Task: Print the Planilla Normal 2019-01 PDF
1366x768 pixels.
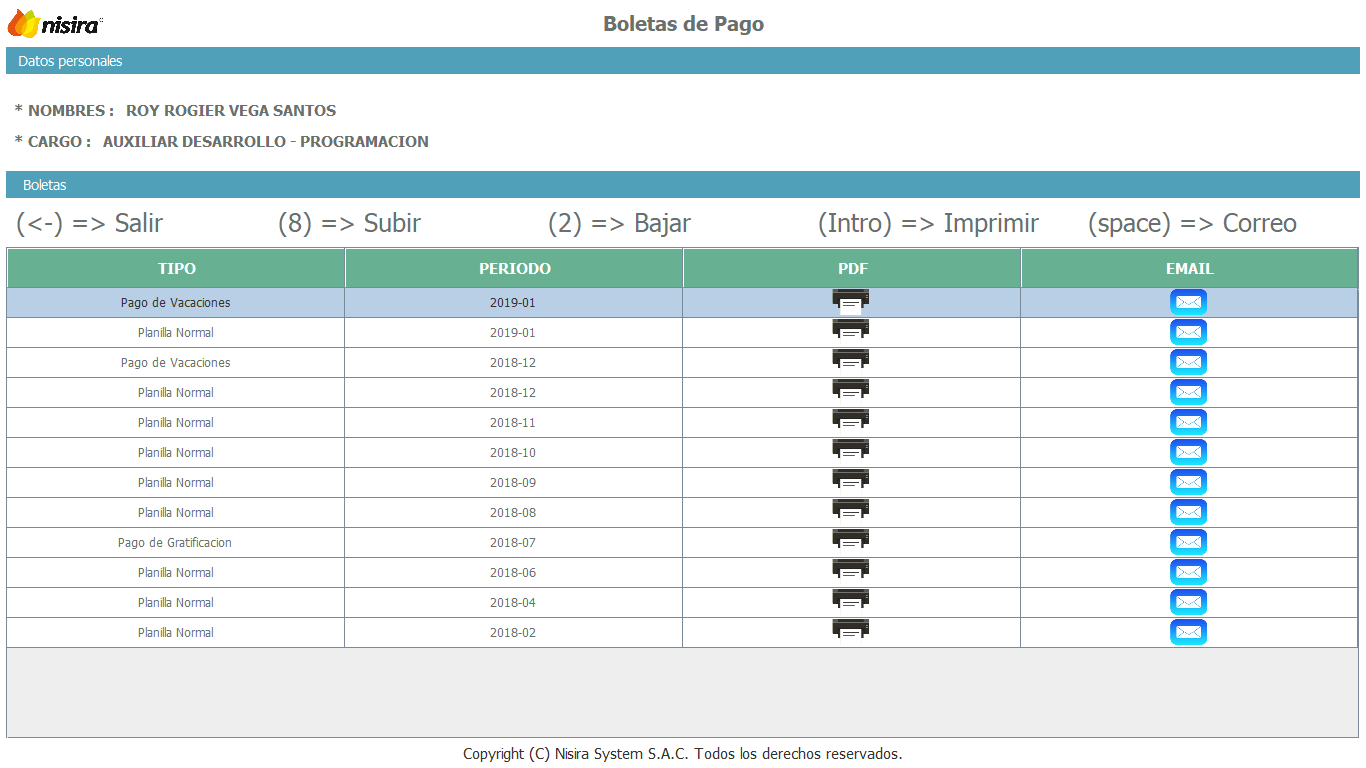Action: (x=851, y=331)
